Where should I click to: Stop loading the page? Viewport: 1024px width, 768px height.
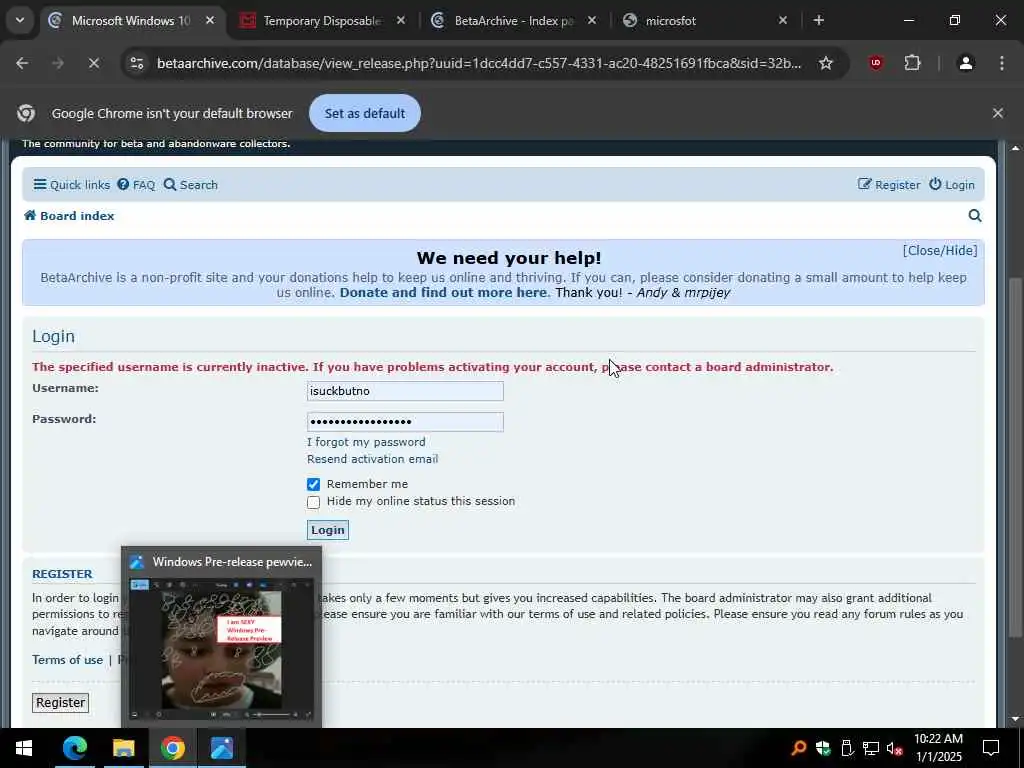(x=93, y=63)
